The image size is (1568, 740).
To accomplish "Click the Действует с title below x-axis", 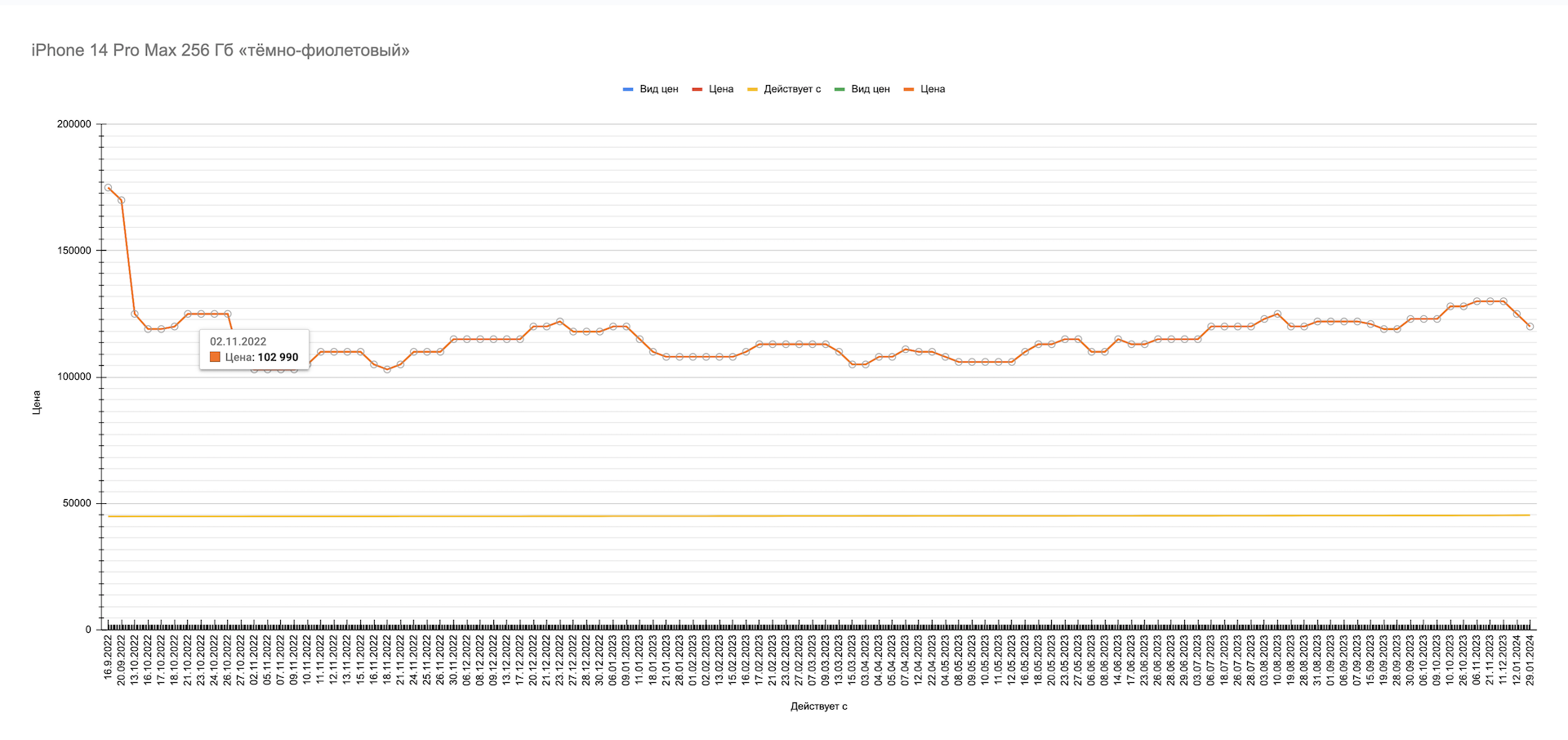I will 818,706.
